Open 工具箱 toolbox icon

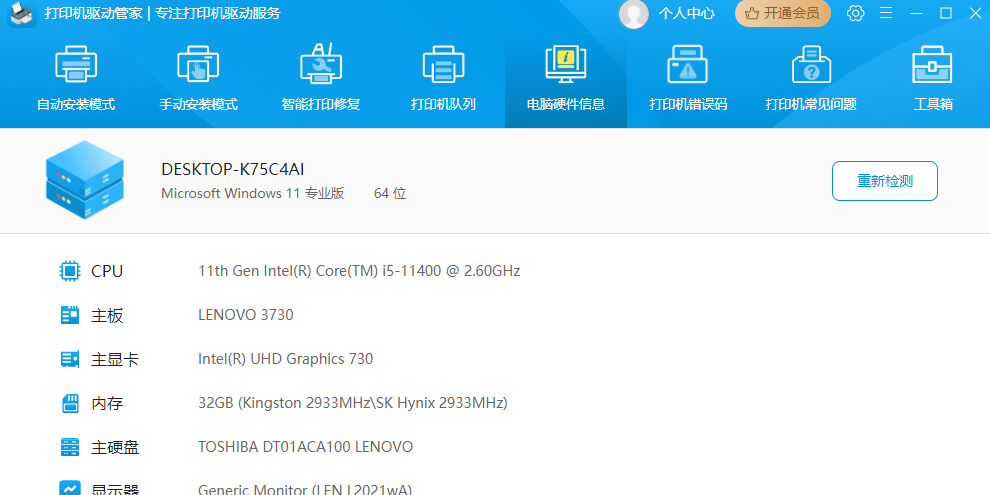932,66
